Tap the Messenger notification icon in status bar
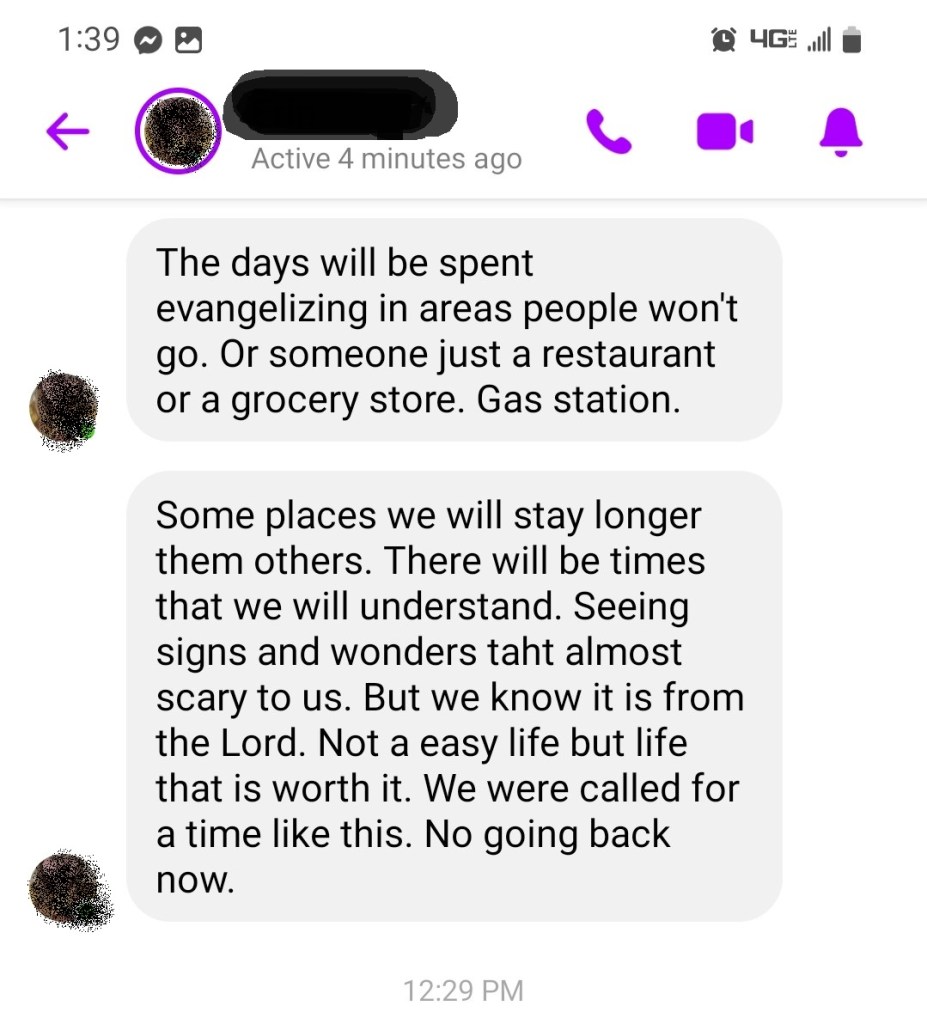This screenshot has width=927, height=1024. [148, 40]
